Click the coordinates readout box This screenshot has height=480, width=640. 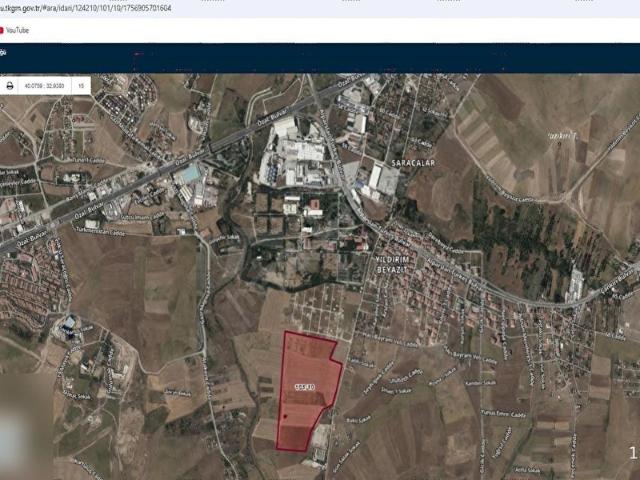click(45, 86)
